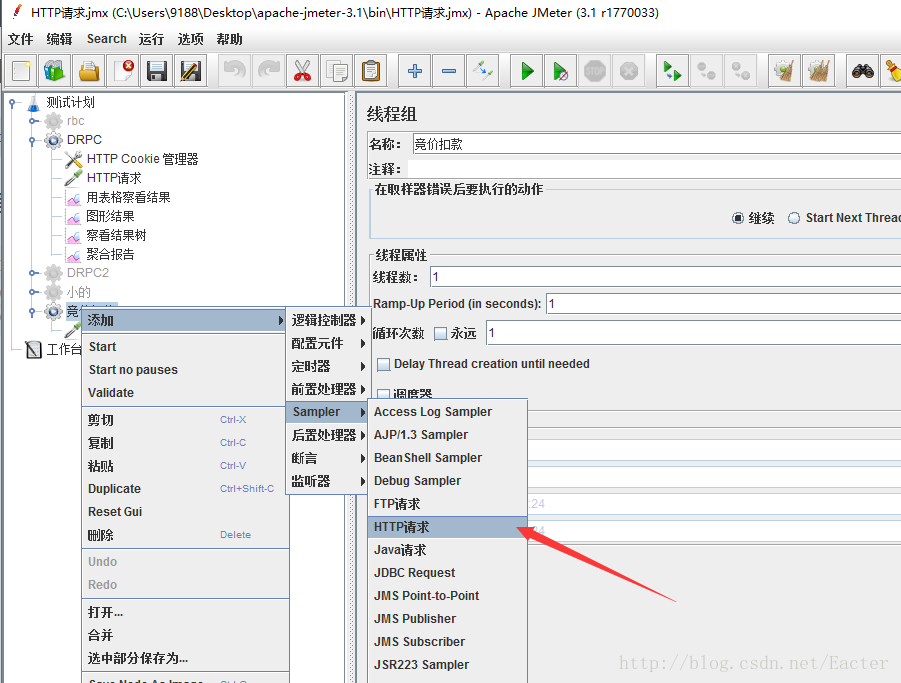Collapse the DRPC tree node
This screenshot has height=683, width=901.
click(x=33, y=140)
